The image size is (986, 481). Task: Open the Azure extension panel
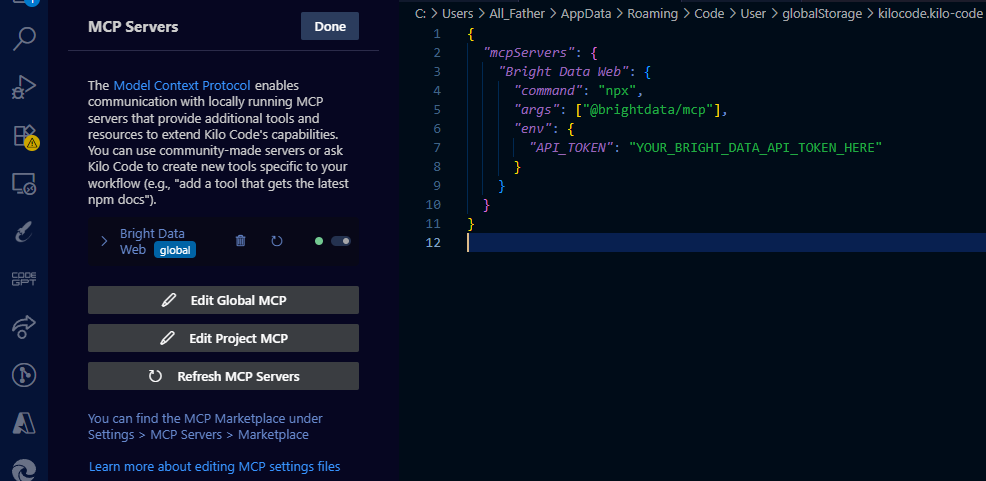(x=24, y=423)
